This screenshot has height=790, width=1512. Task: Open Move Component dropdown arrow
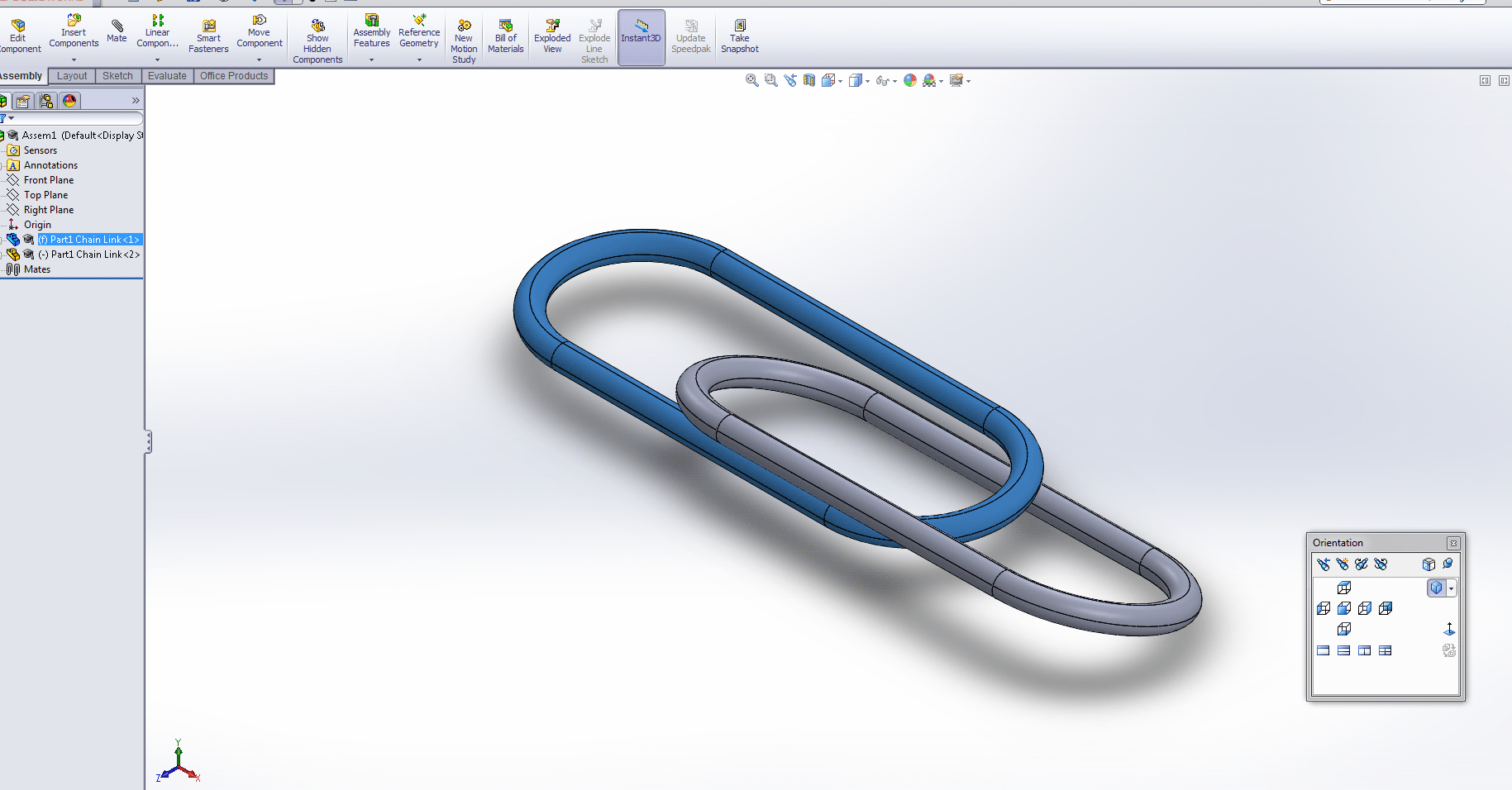[x=260, y=59]
